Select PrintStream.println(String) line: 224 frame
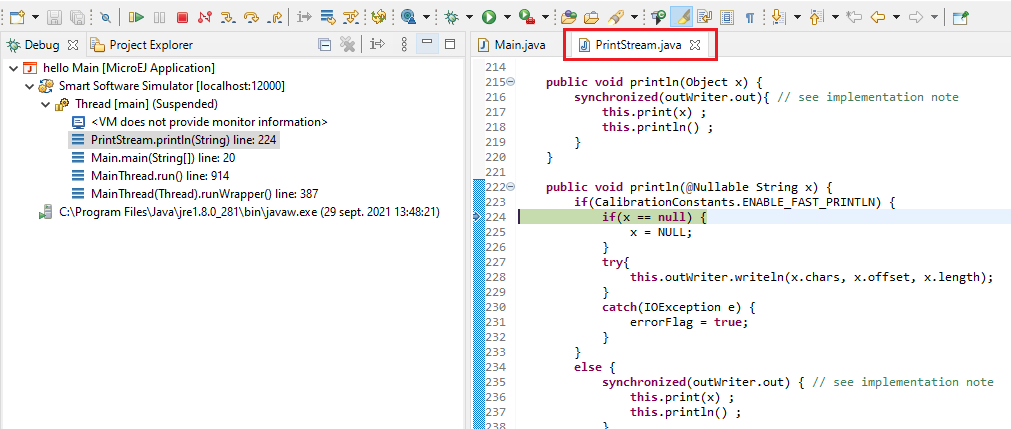Viewport: 1011px width, 429px height. [175, 139]
